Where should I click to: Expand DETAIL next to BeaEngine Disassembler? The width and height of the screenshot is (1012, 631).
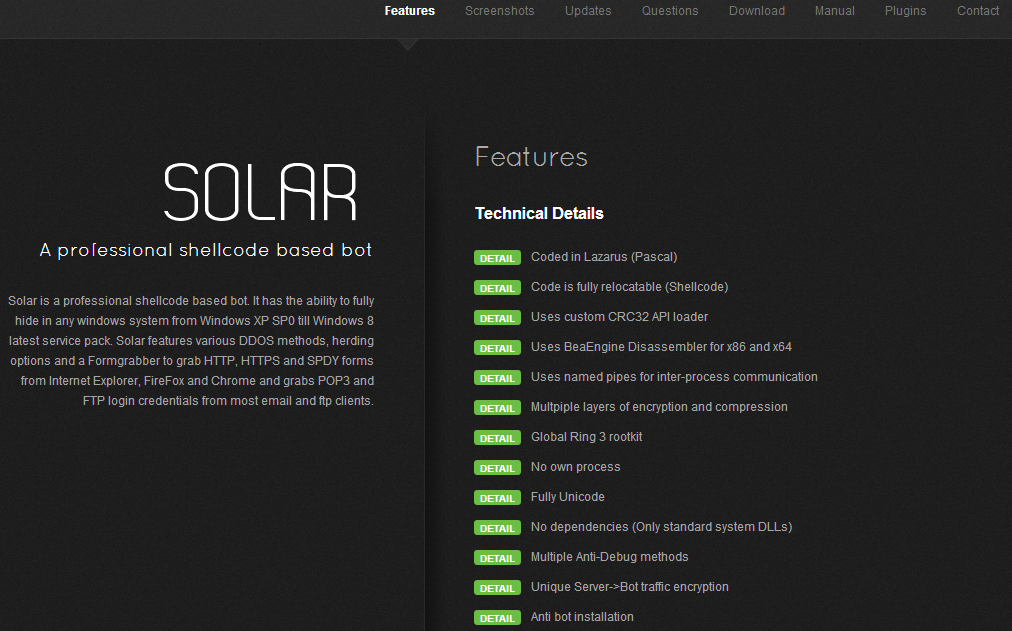click(497, 348)
